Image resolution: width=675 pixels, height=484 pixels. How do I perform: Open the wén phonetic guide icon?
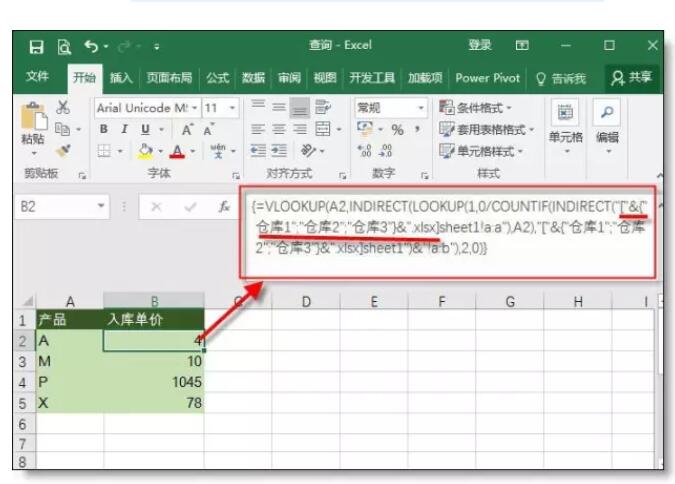218,151
